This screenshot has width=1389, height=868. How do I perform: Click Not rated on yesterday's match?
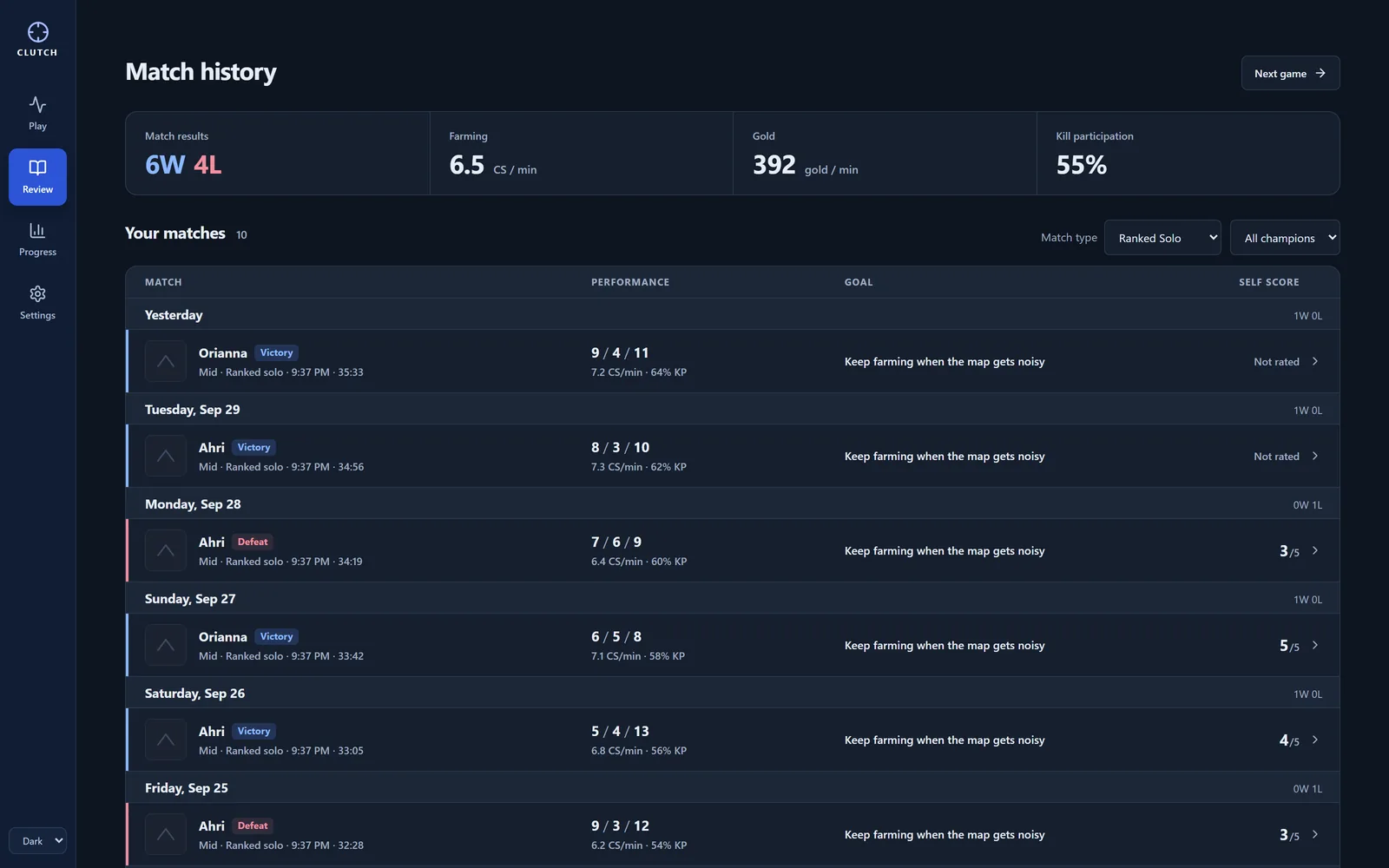(x=1276, y=361)
